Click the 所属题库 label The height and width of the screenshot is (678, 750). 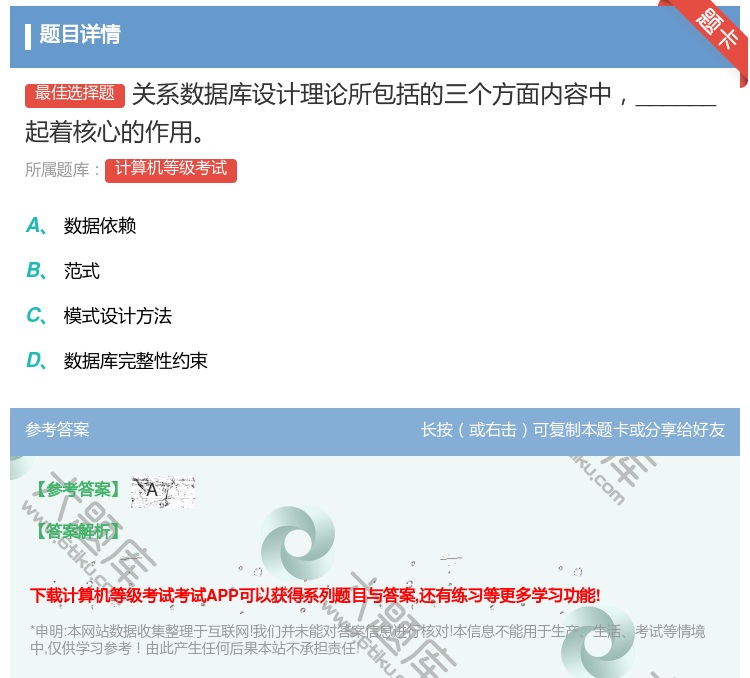tap(62, 170)
